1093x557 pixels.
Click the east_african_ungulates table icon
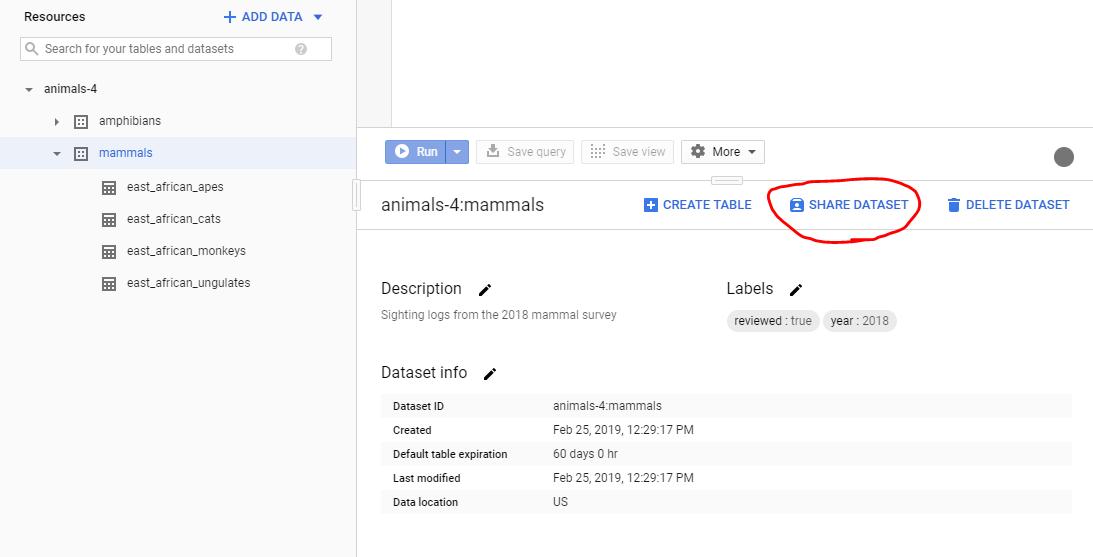[109, 284]
